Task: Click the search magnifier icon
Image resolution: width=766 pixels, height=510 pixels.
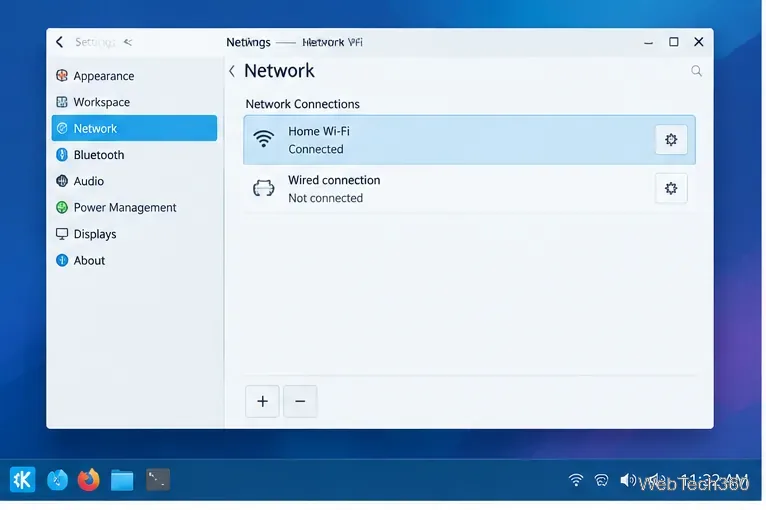Action: pos(697,71)
